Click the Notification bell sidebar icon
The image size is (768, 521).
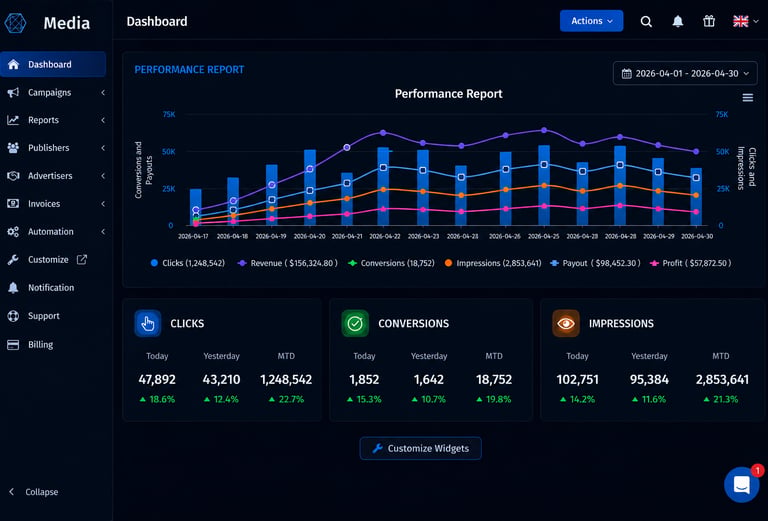tap(13, 287)
